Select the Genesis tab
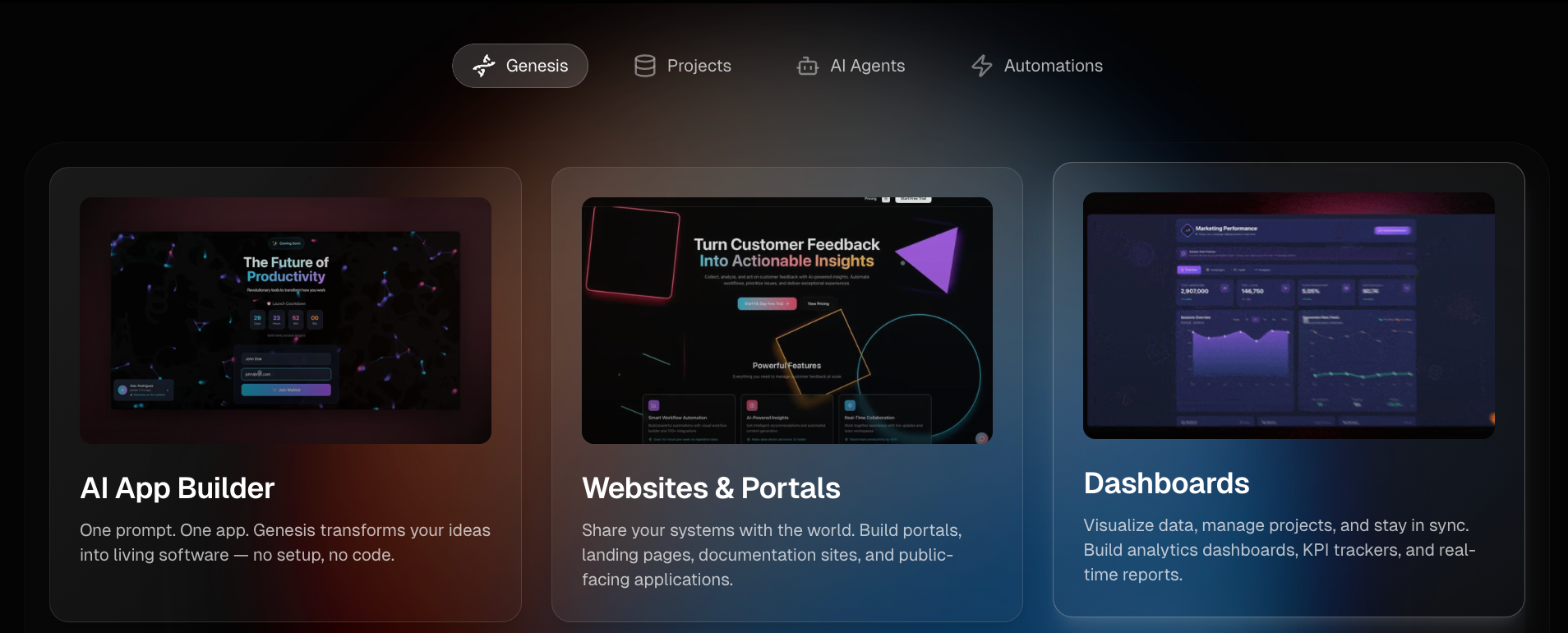1568x633 pixels. [x=520, y=66]
